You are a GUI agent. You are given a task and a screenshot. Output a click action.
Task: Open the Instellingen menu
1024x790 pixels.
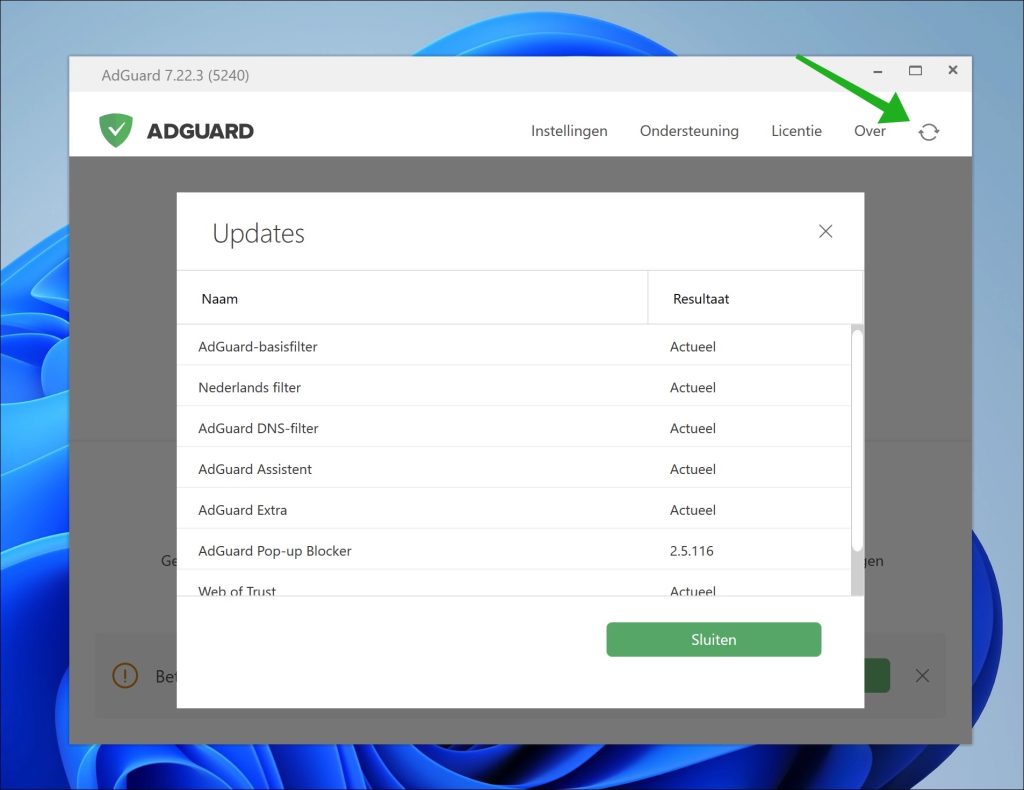569,131
